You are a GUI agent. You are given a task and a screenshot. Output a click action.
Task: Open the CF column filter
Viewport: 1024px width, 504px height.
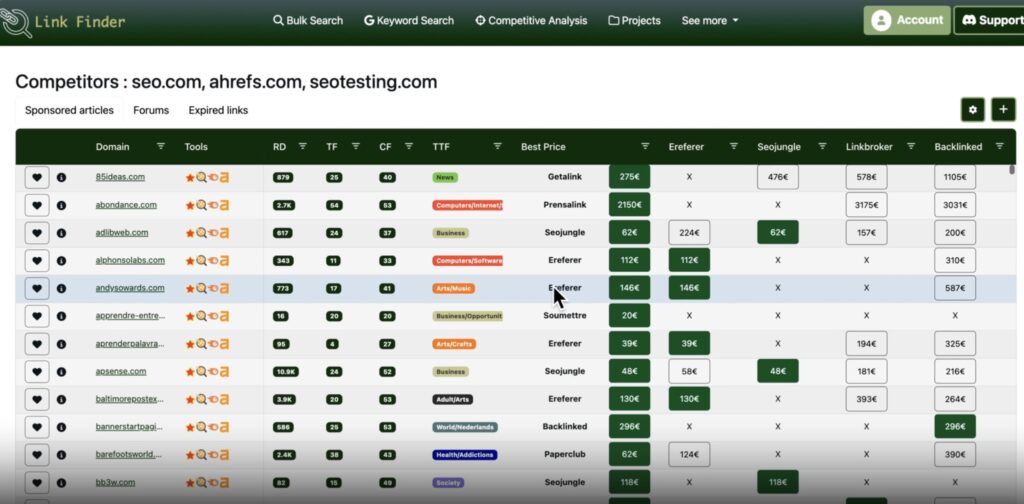[x=409, y=146]
